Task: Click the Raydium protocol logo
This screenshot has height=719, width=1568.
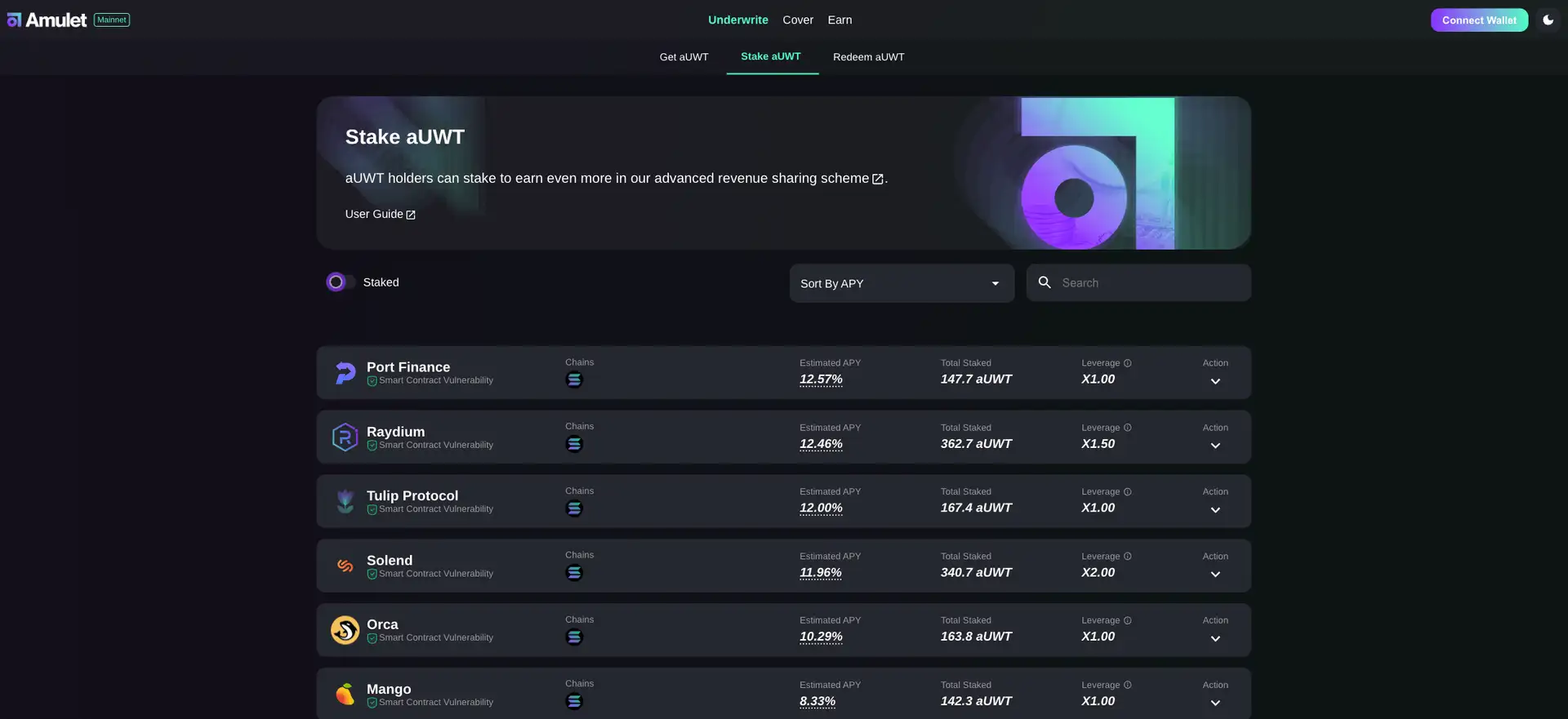Action: tap(345, 437)
